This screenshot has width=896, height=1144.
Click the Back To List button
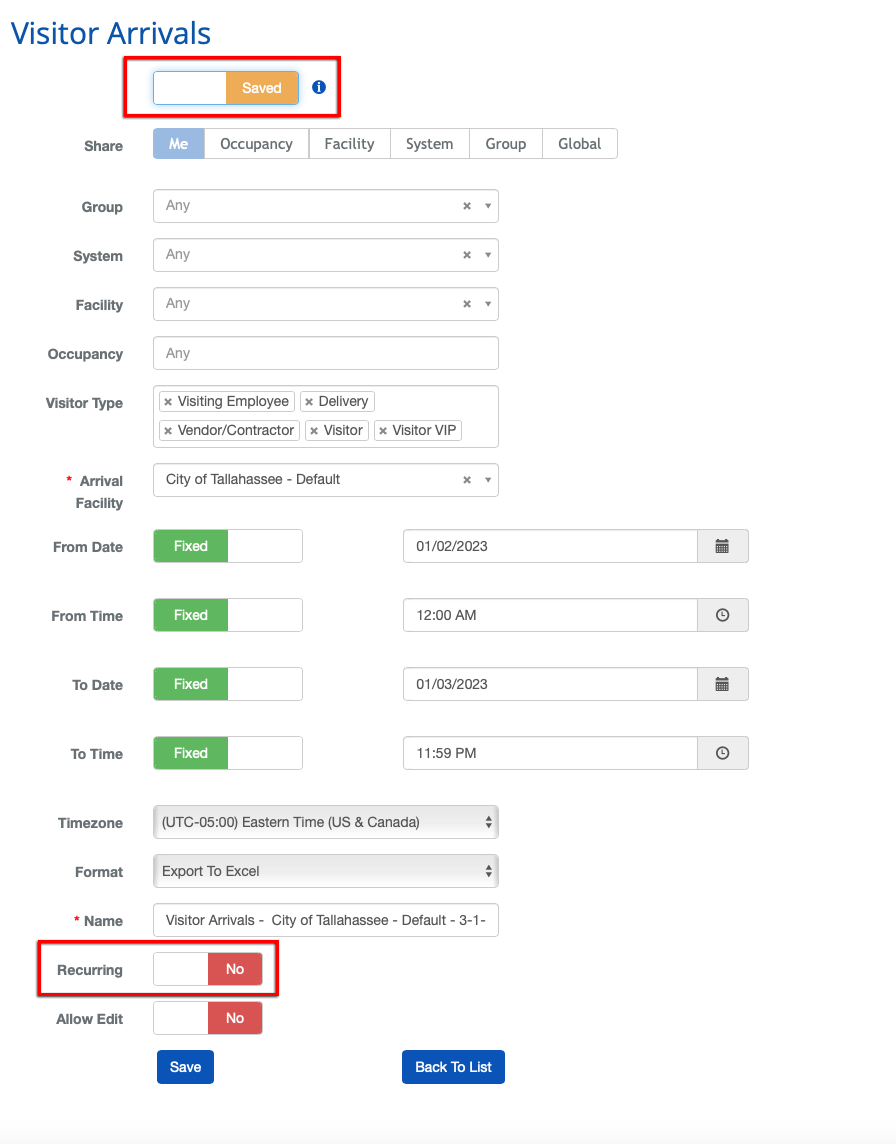point(453,1067)
